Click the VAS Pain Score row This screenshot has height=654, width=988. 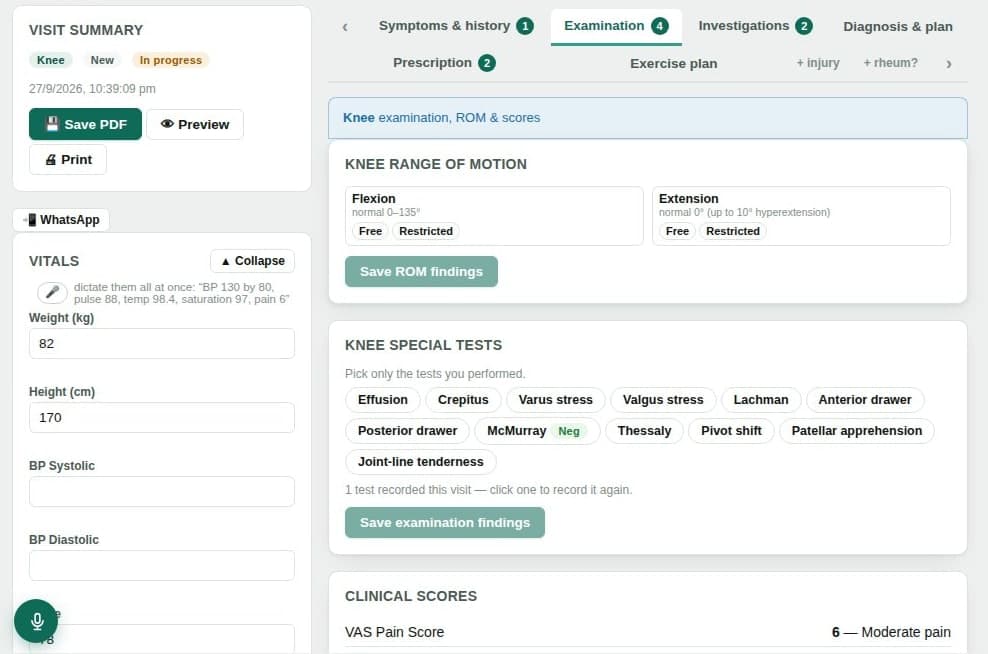point(648,632)
